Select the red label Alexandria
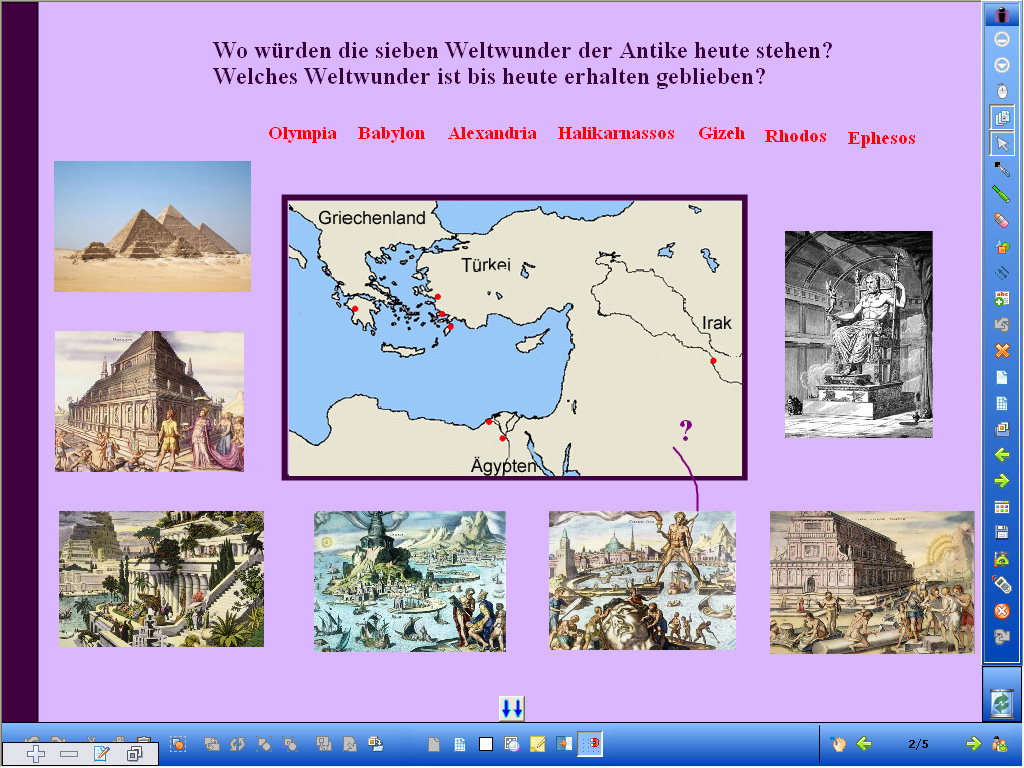Image resolution: width=1024 pixels, height=768 pixels. click(492, 133)
